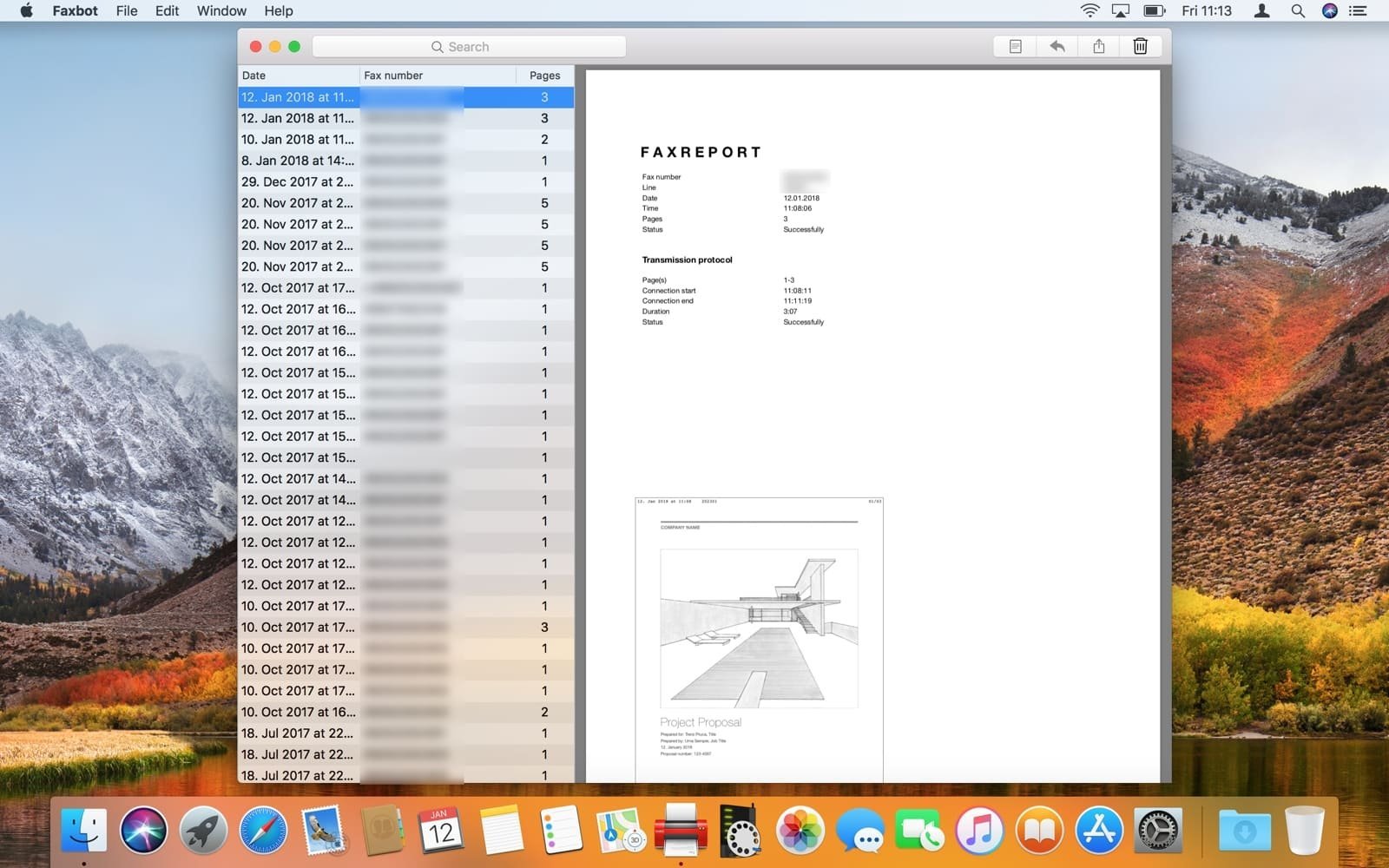Delete selected fax with trash icon
Image resolution: width=1389 pixels, height=868 pixels.
[x=1140, y=47]
